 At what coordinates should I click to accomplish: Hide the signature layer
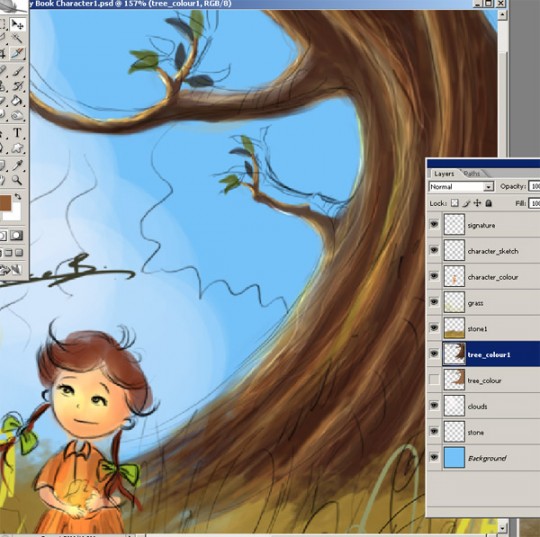[434, 225]
